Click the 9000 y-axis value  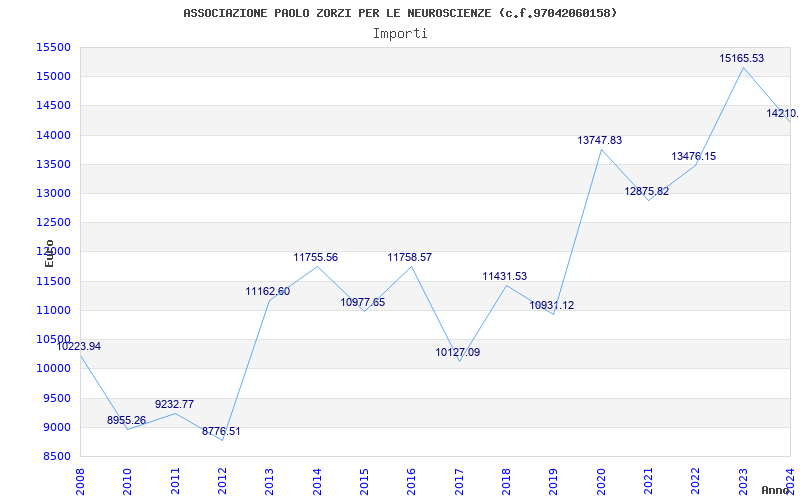tap(57, 427)
